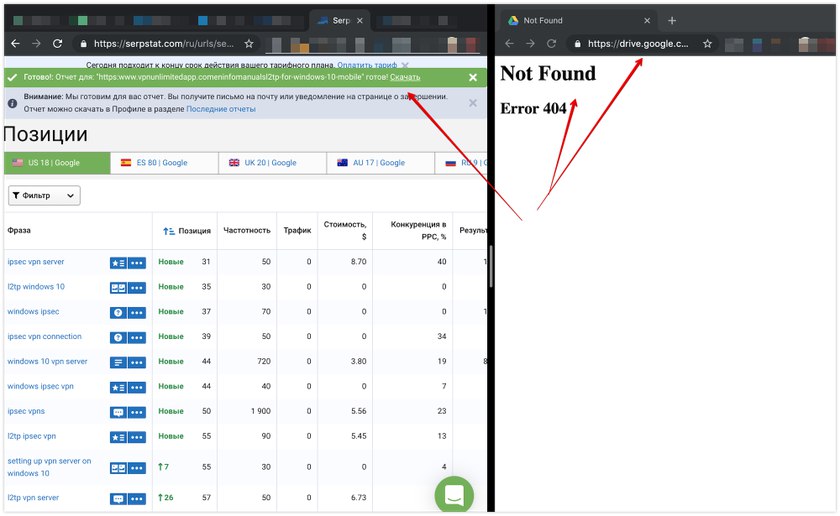Close the Serpstat browser tab
This screenshot has width=840, height=516.
pos(359,20)
